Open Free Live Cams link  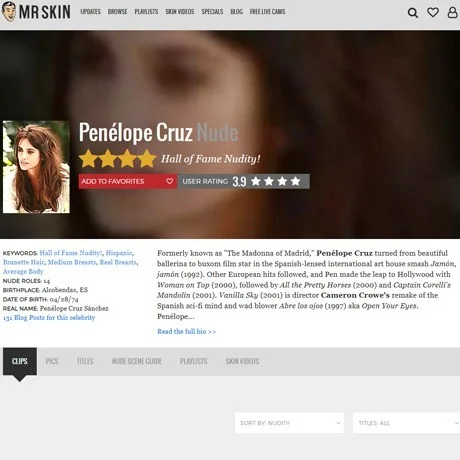coord(267,12)
